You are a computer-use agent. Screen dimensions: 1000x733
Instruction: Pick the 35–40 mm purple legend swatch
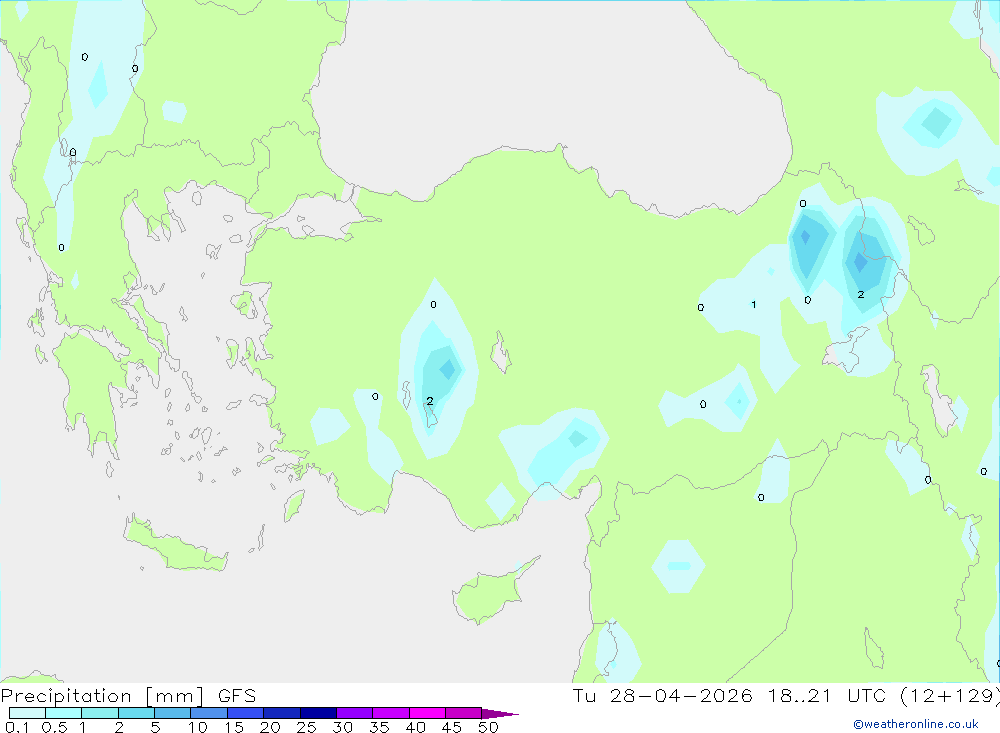pyautogui.click(x=391, y=713)
